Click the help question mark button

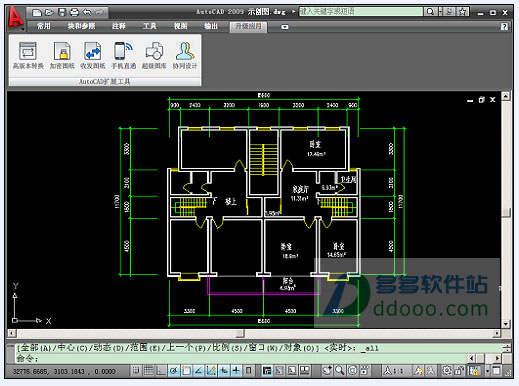(504, 27)
